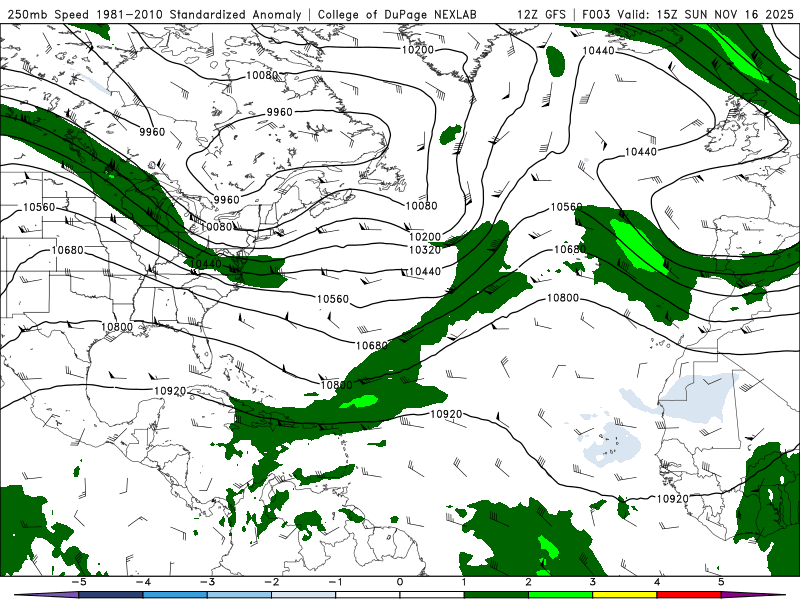Click the colorbar scale value 5
This screenshot has height=600, width=800.
click(721, 582)
